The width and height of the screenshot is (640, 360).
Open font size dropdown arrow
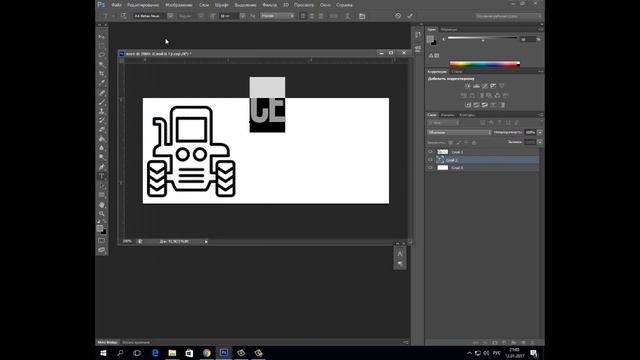point(243,16)
